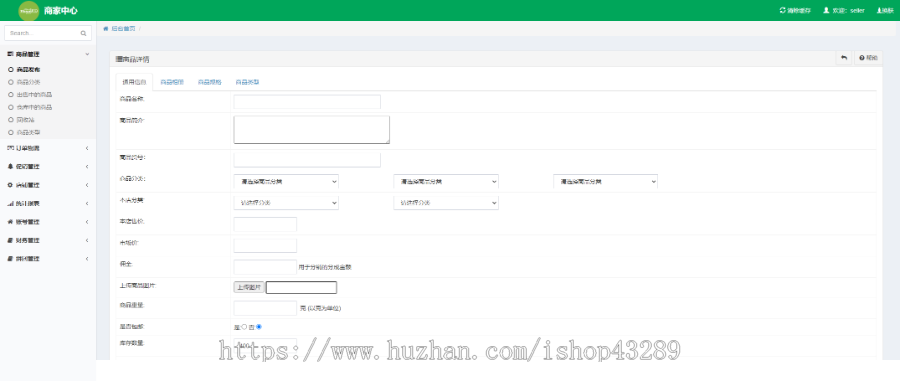Open 商品分类 in the sidebar submenu
This screenshot has height=381, width=900.
coord(29,82)
